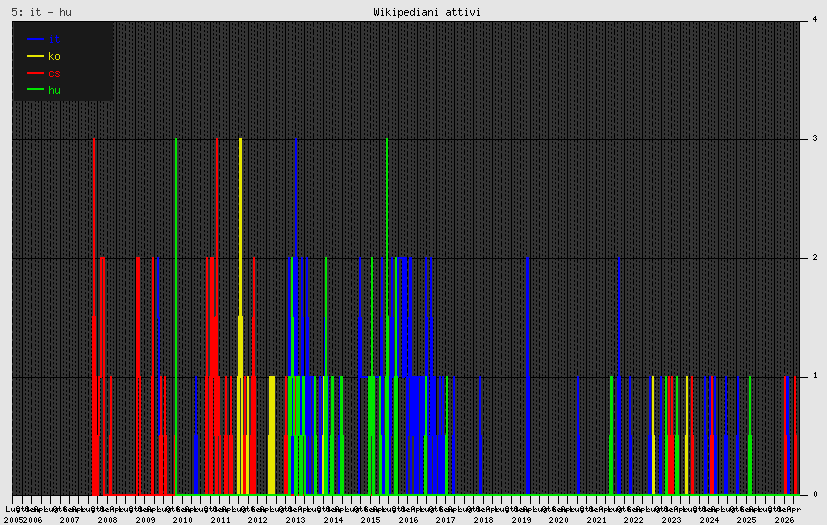Click the red line swatch beside 'cs'
Screen dimensions: 827x525
coord(35,73)
